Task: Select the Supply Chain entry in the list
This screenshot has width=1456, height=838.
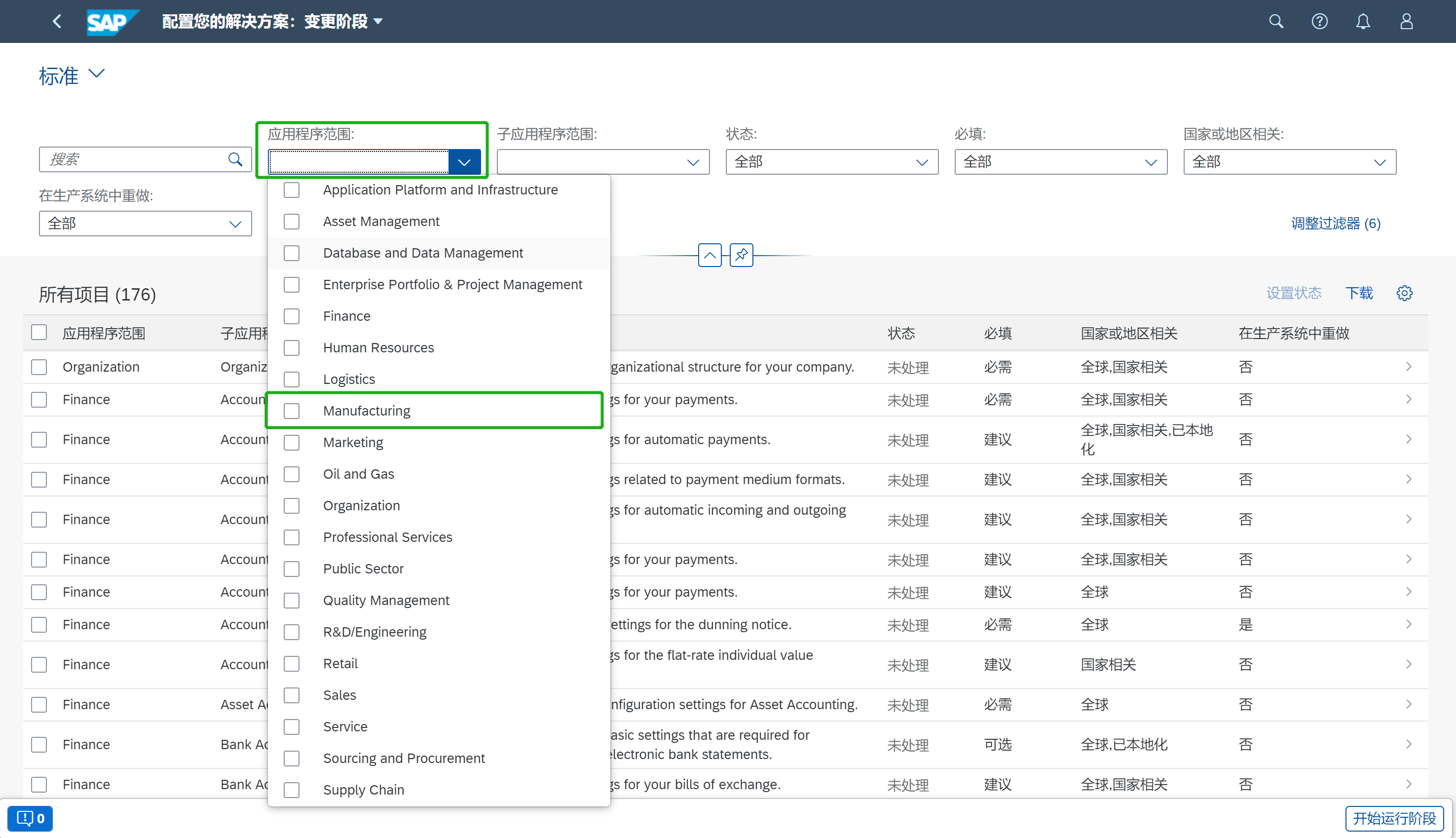Action: (364, 789)
